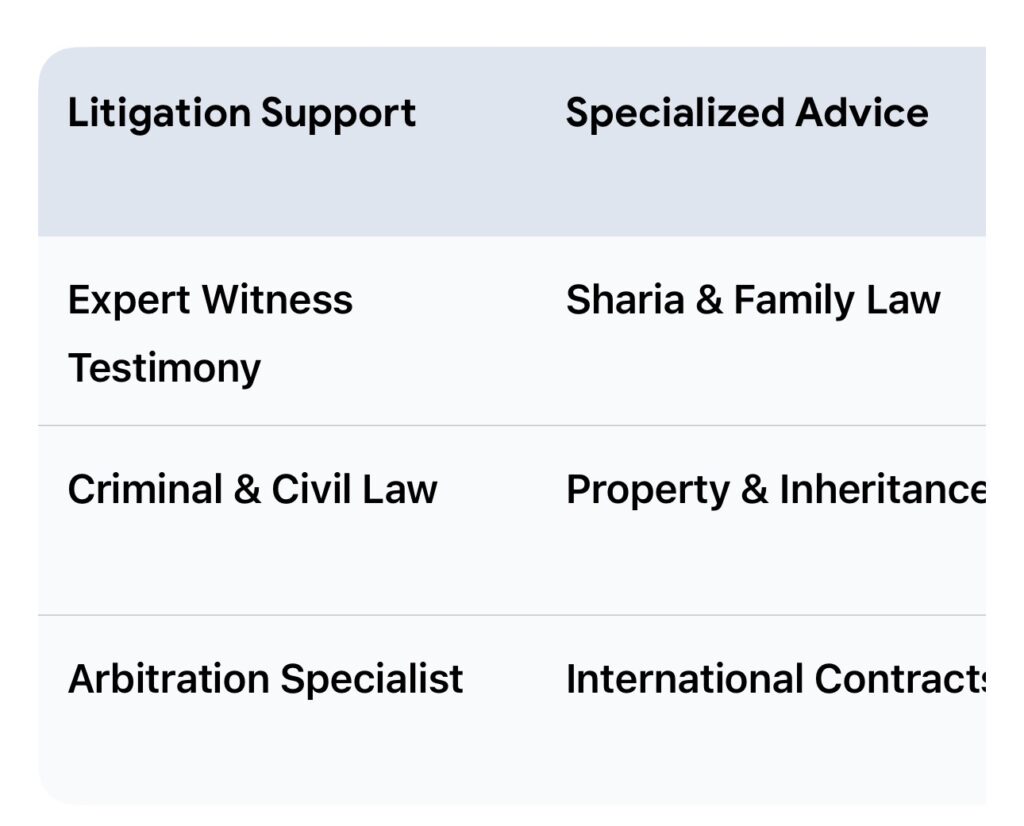Place cursor on the word "Inheritance"
1024x826 pixels.
881,490
